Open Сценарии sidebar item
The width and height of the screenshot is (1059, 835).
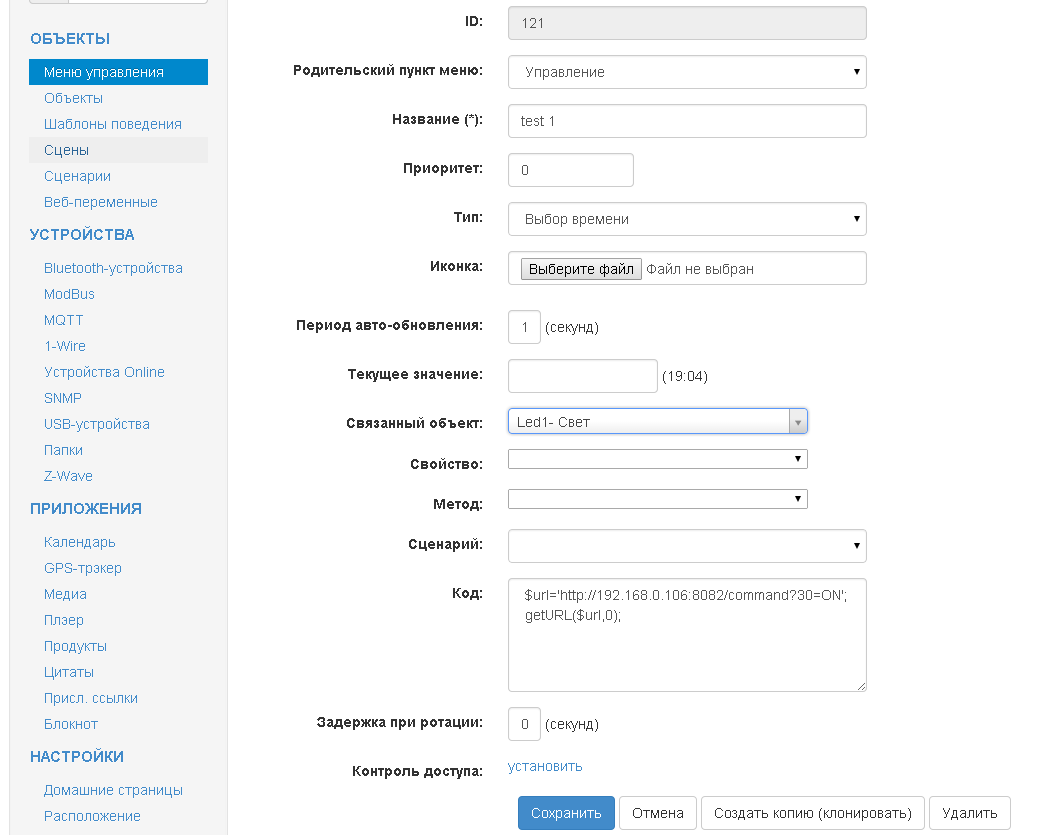[x=77, y=176]
